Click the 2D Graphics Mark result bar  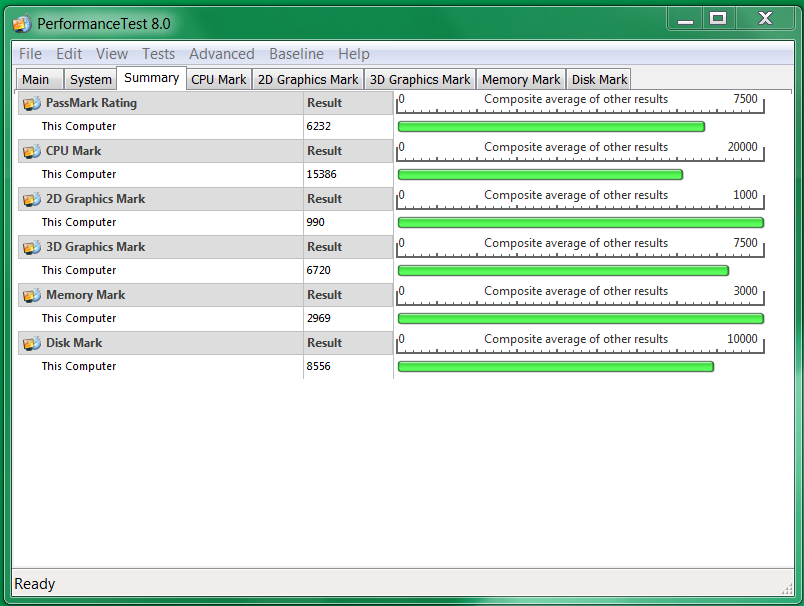(x=581, y=223)
